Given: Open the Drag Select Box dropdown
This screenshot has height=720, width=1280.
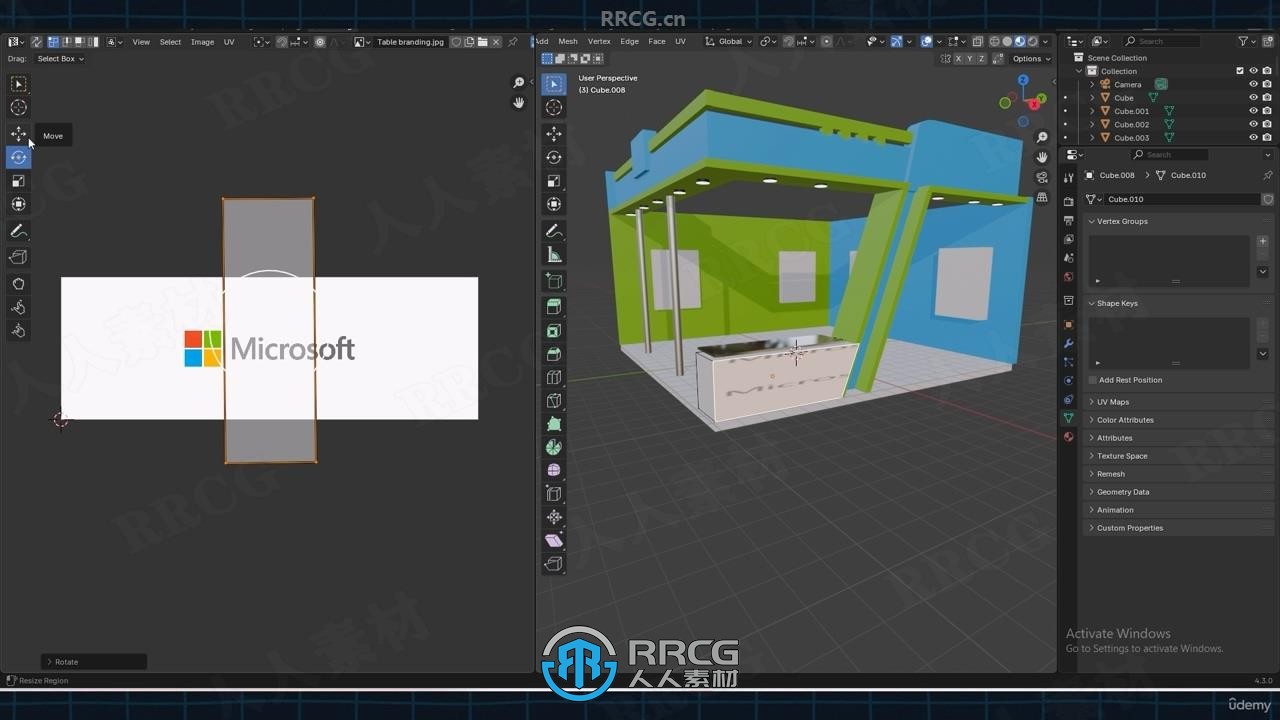Looking at the screenshot, I should (61, 59).
